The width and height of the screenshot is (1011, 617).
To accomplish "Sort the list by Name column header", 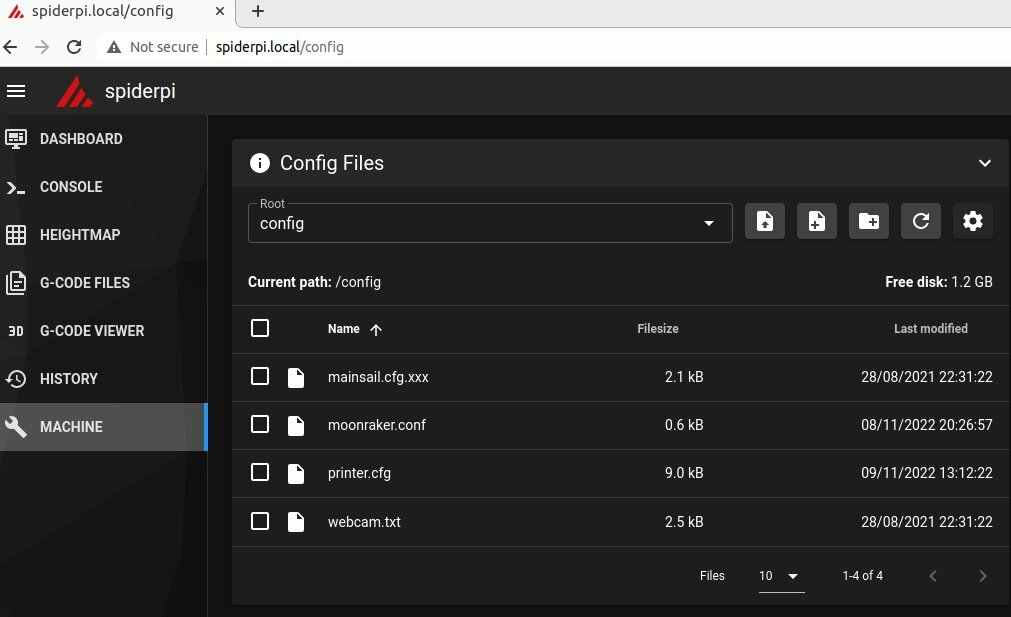I will pyautogui.click(x=344, y=329).
